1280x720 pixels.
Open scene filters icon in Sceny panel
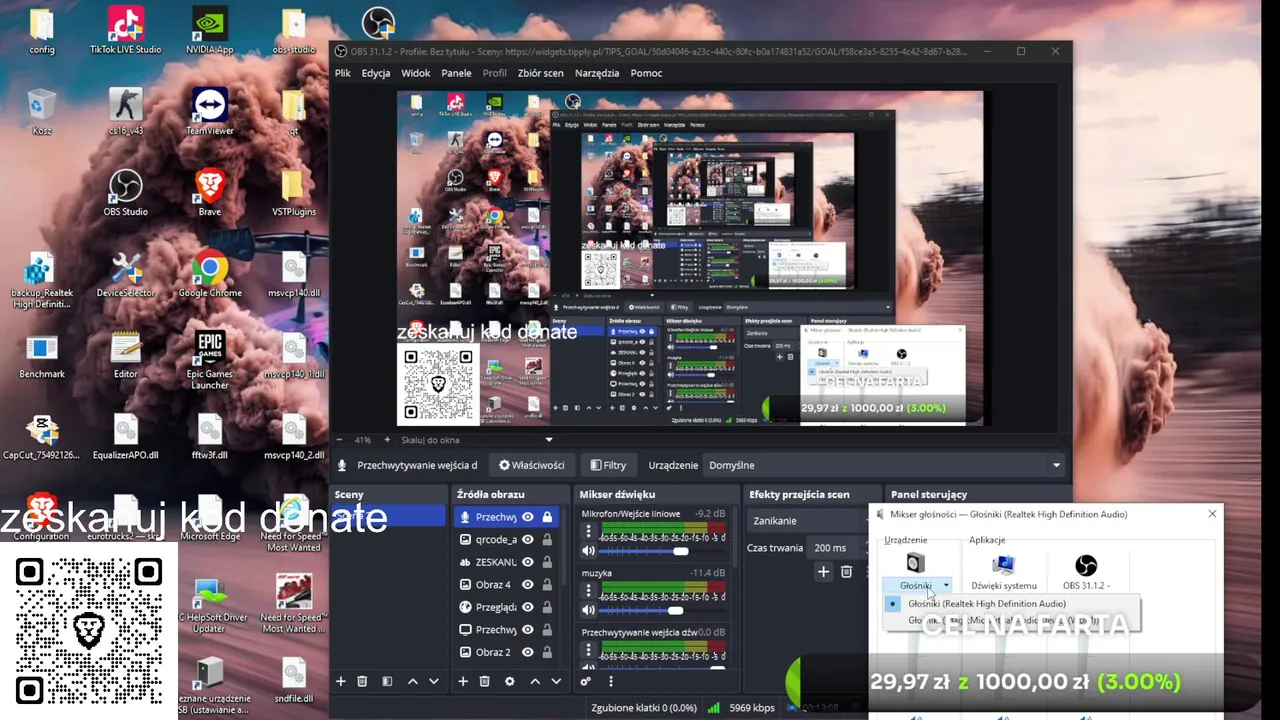(388, 681)
